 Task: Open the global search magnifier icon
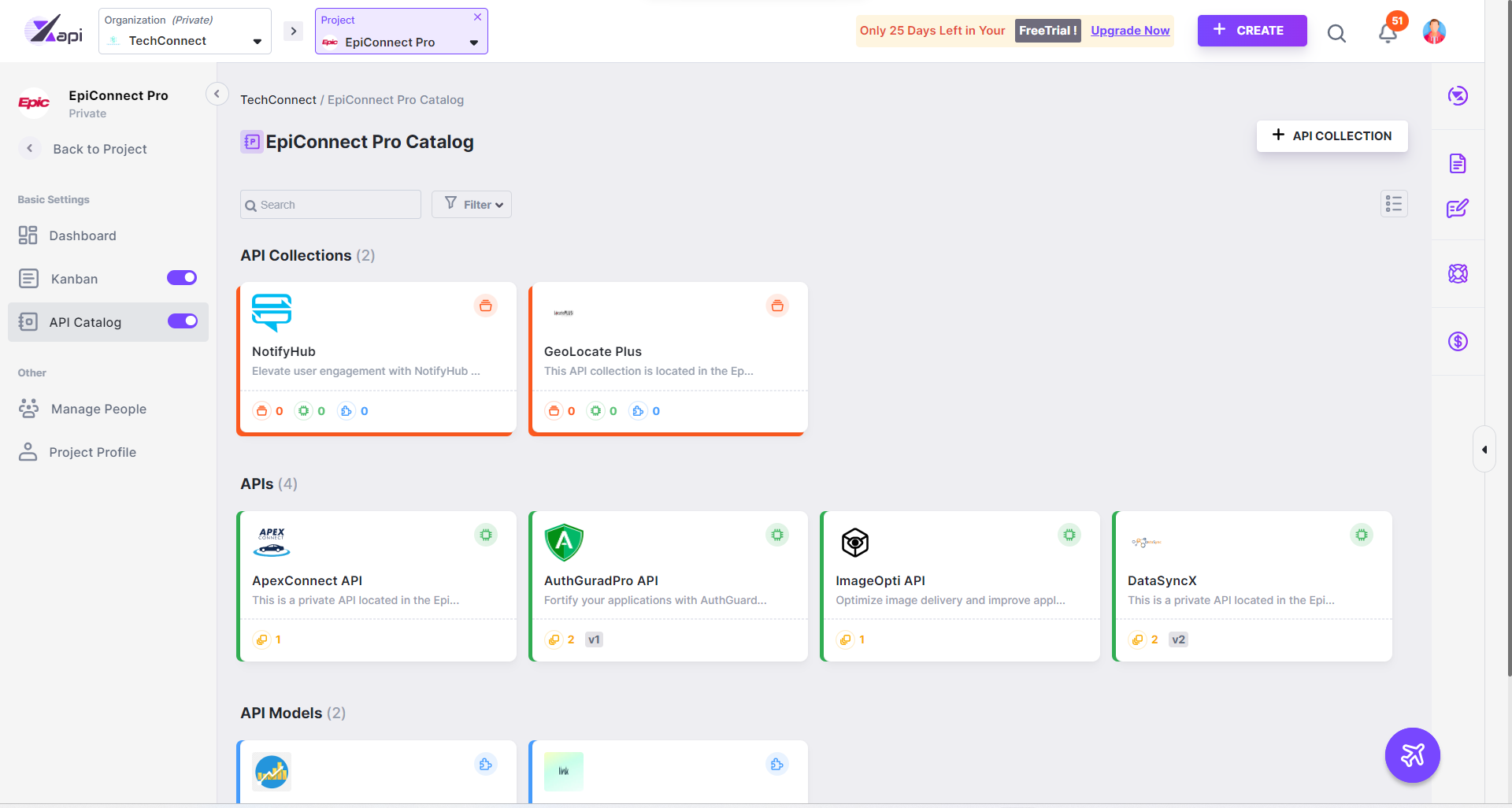click(x=1336, y=32)
